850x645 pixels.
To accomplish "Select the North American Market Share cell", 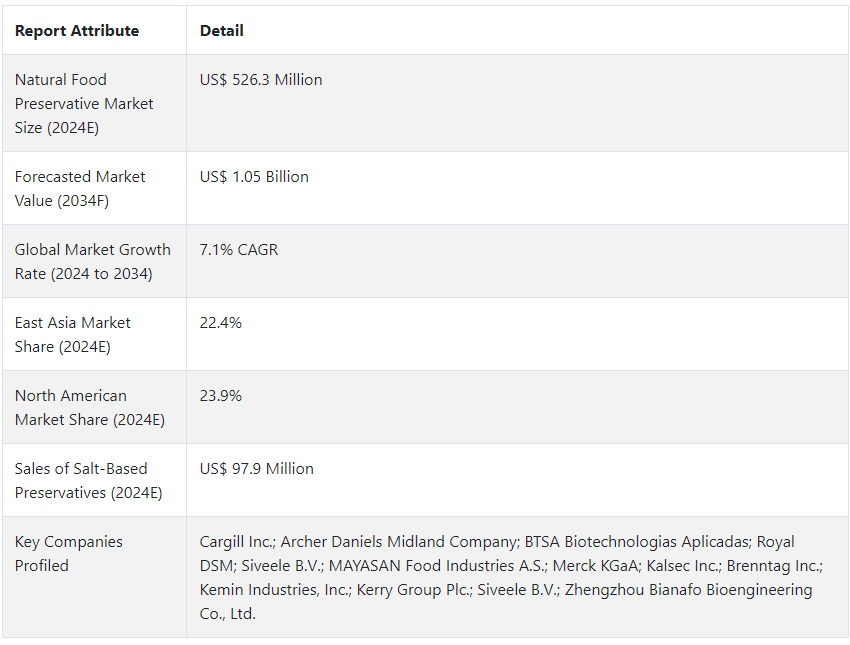I will (94, 408).
